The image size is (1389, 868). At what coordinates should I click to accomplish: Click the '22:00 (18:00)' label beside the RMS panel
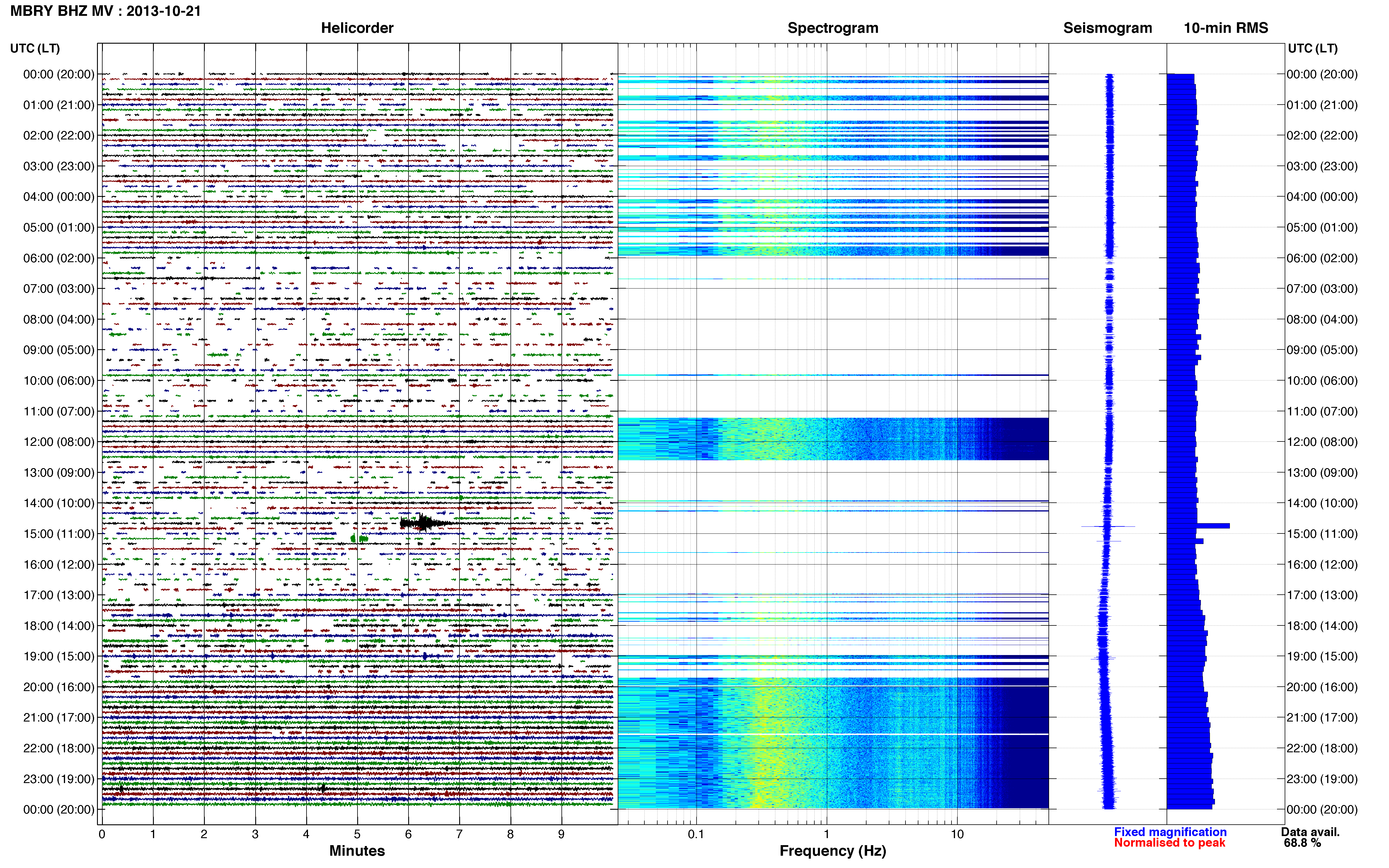1322,748
